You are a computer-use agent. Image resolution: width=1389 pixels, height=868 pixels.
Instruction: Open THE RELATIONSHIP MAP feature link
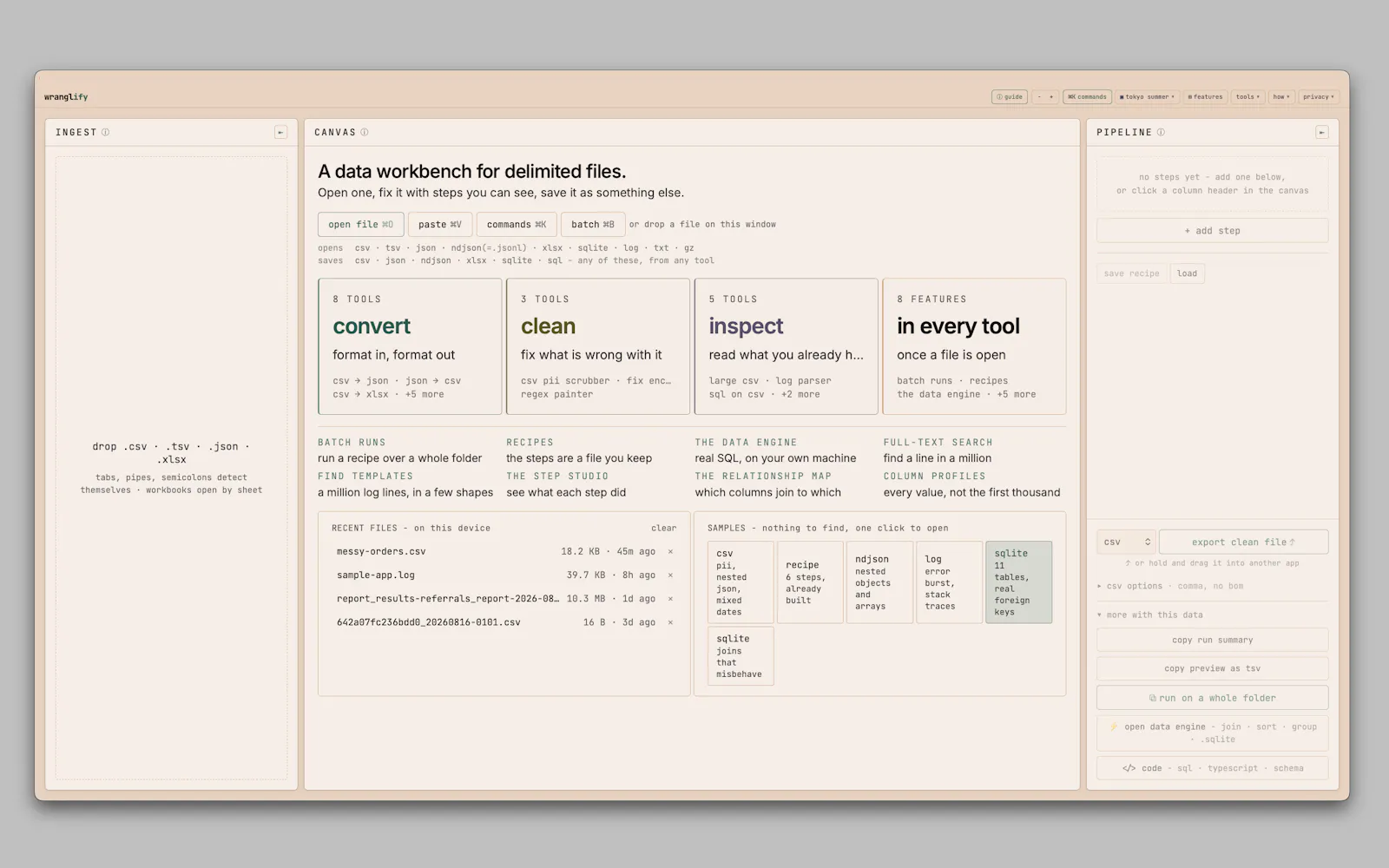(768, 484)
